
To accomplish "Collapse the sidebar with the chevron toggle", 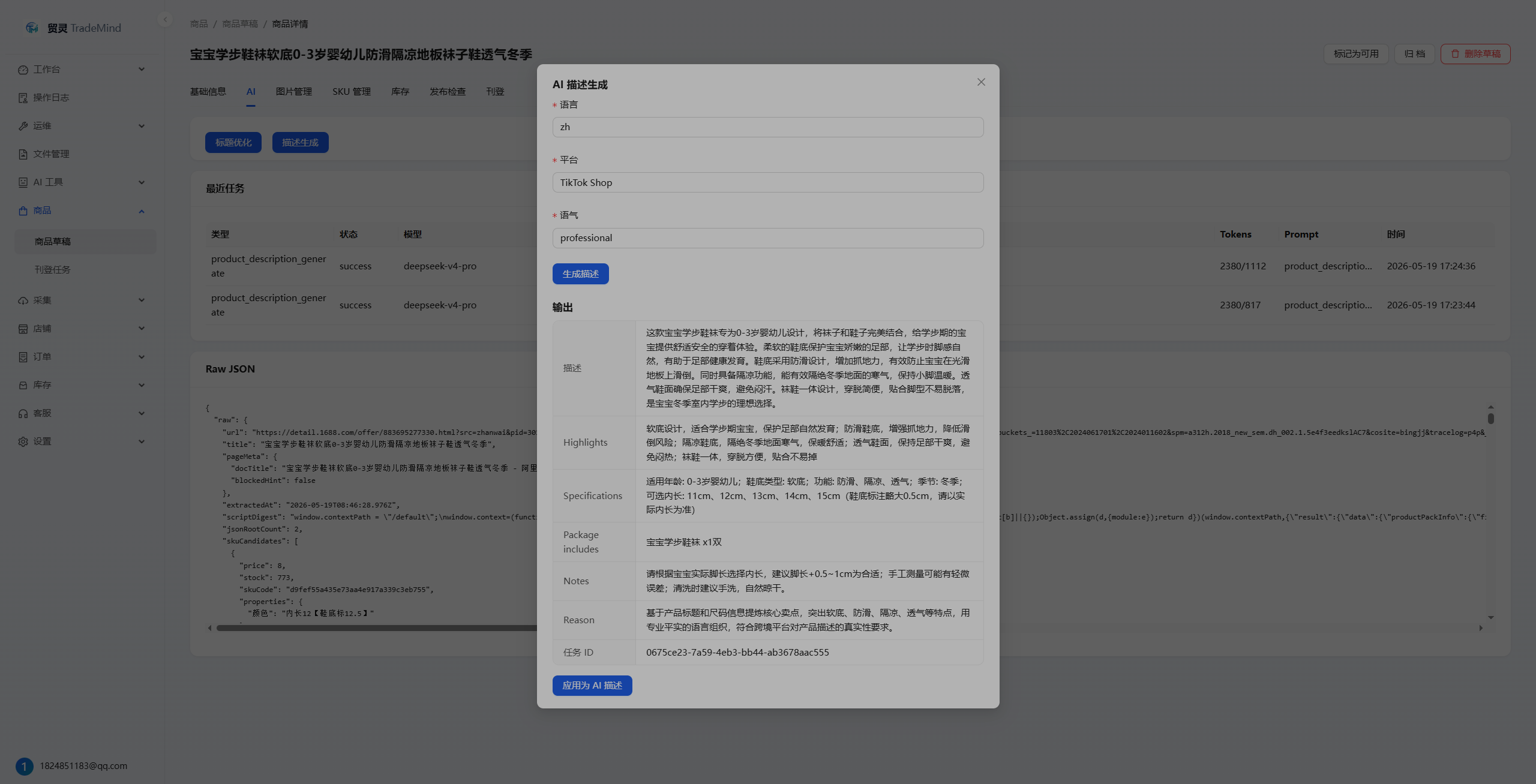I will tap(165, 20).
